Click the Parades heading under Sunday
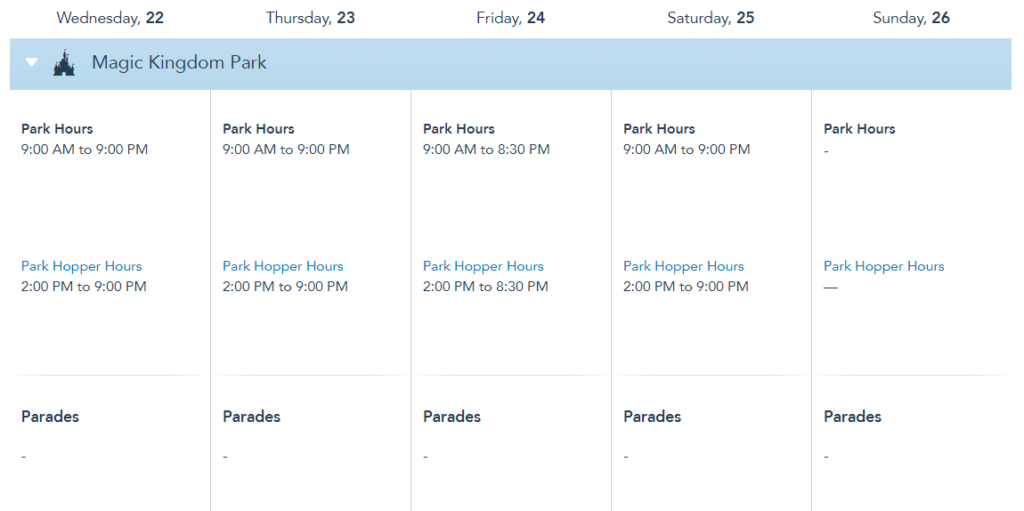Screen dimensions: 1024x511 pos(852,417)
